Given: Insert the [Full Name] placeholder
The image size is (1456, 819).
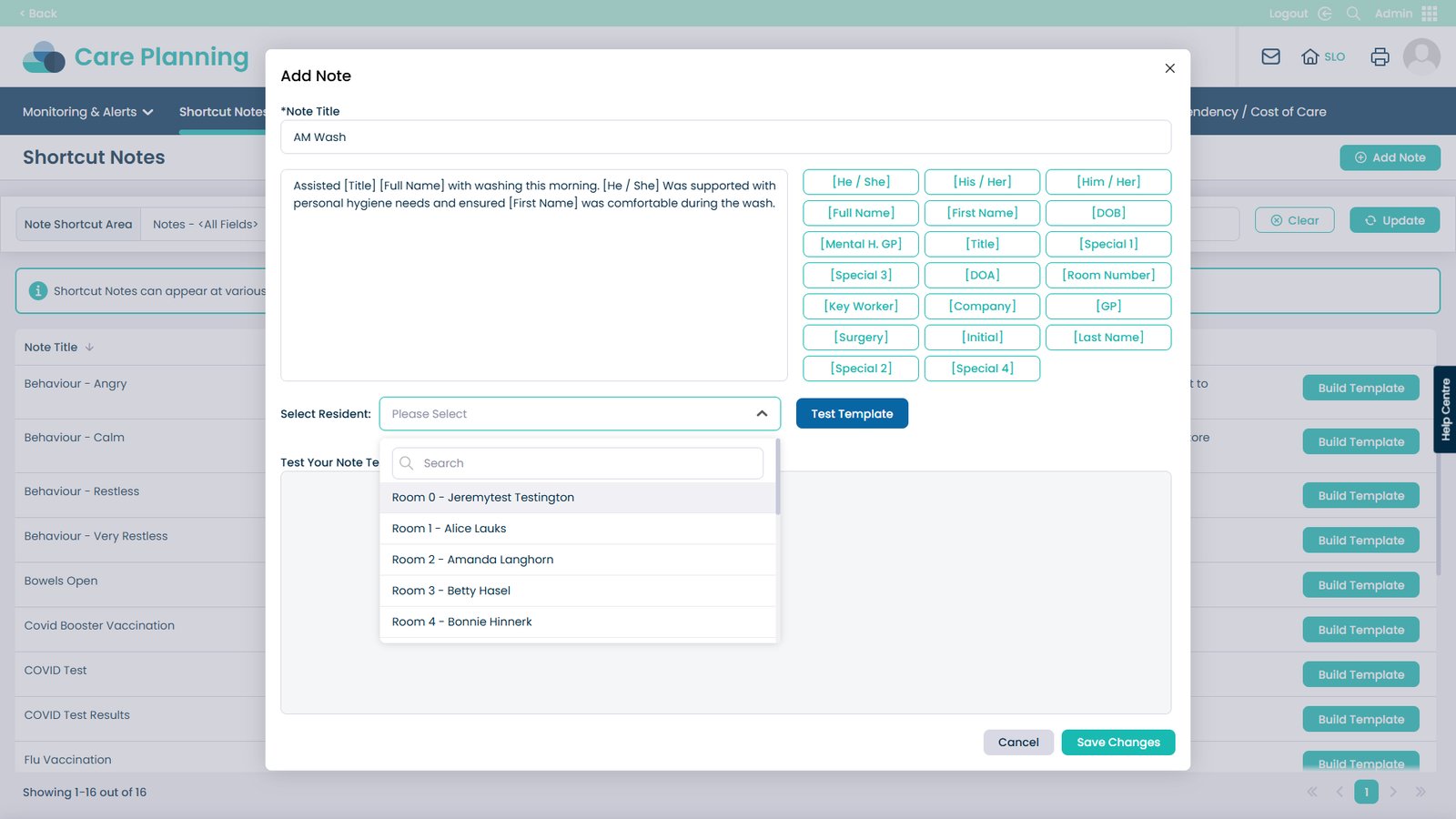Looking at the screenshot, I should point(861,213).
